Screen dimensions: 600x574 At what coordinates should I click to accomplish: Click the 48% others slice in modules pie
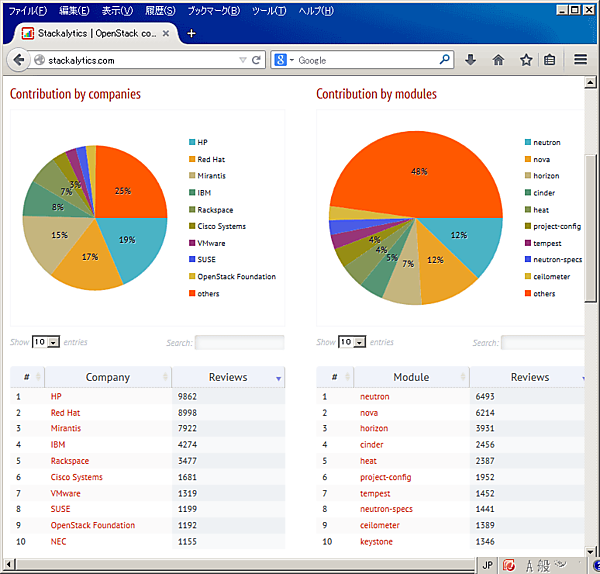click(x=417, y=172)
